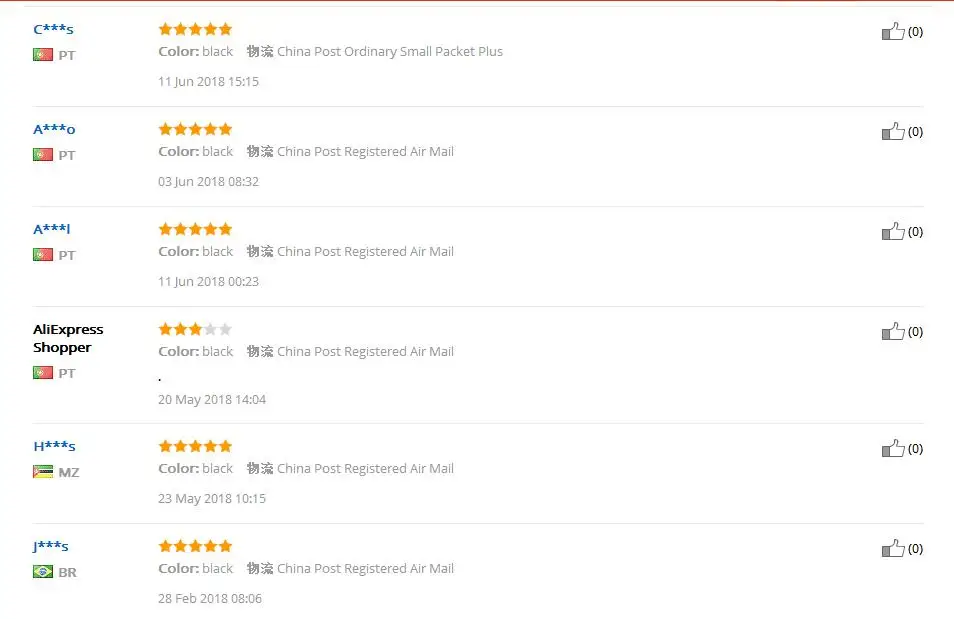View J***s reviewer profile
This screenshot has width=954, height=619.
coord(50,546)
